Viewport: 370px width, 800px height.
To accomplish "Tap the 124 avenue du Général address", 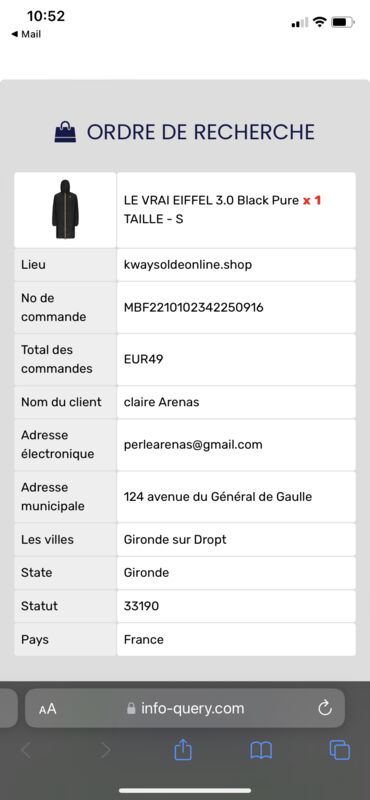I will [217, 496].
